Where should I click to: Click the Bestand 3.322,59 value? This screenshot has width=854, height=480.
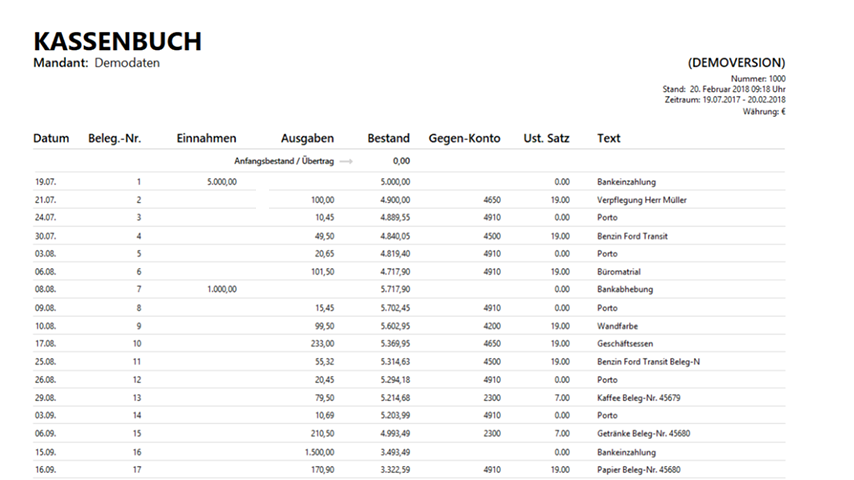click(395, 470)
